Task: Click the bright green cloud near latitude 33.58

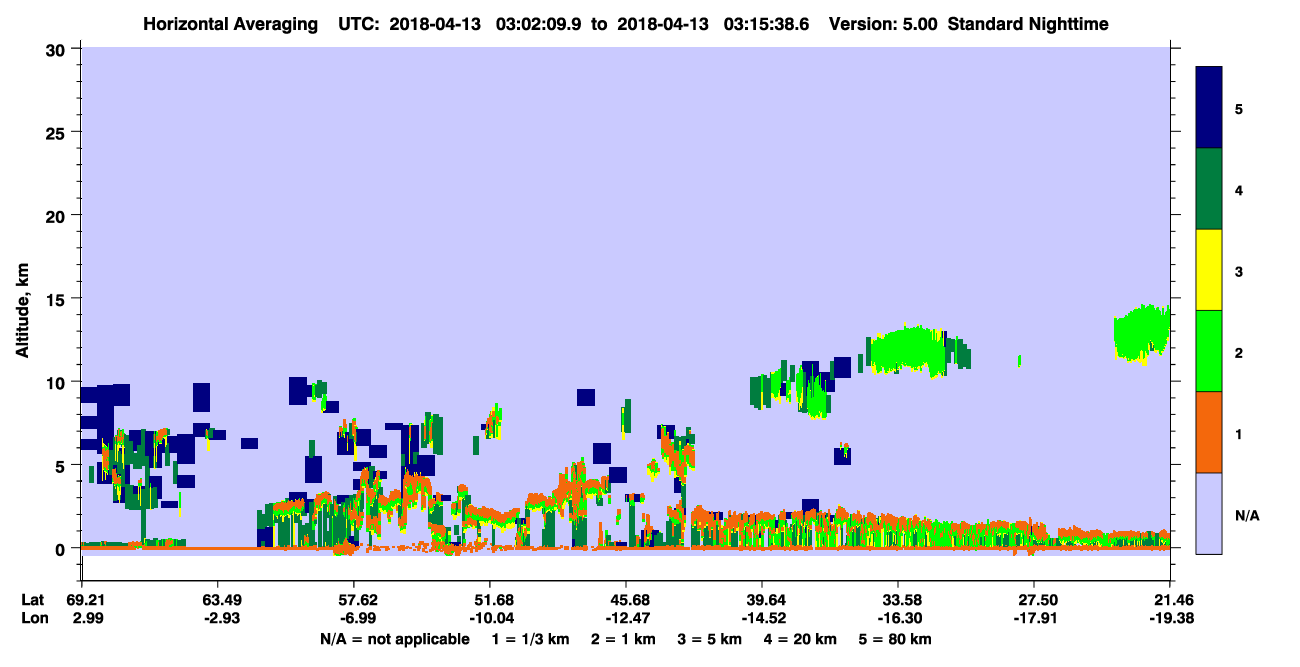Action: coord(907,349)
